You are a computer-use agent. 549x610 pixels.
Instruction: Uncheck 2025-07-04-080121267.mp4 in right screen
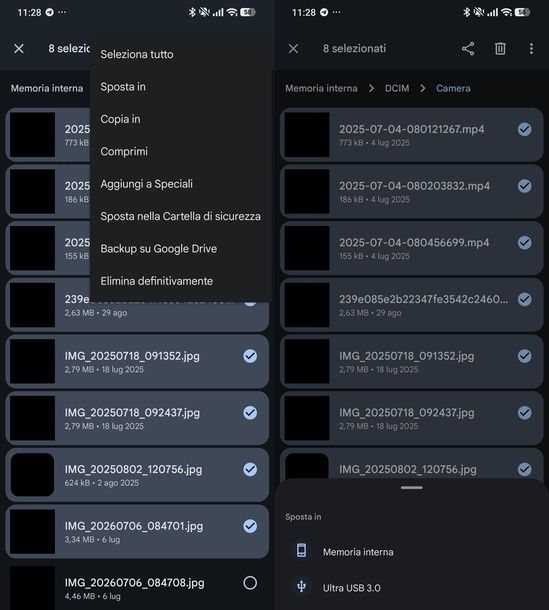tap(524, 129)
